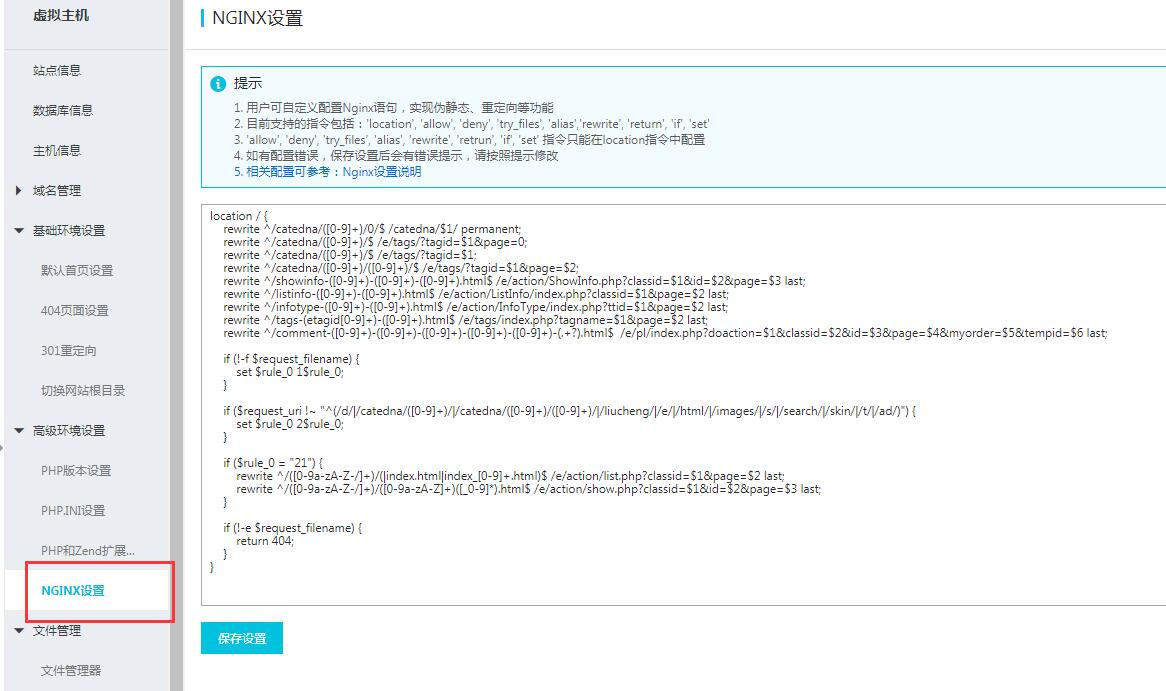Click hint line 4 about 配置错误

396,156
